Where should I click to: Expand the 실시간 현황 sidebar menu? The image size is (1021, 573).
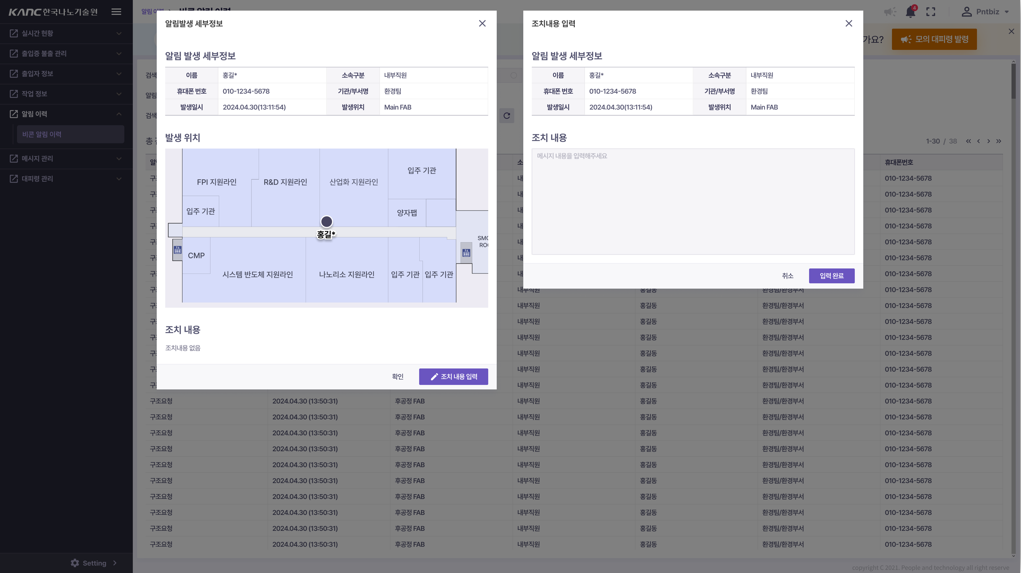(x=66, y=33)
